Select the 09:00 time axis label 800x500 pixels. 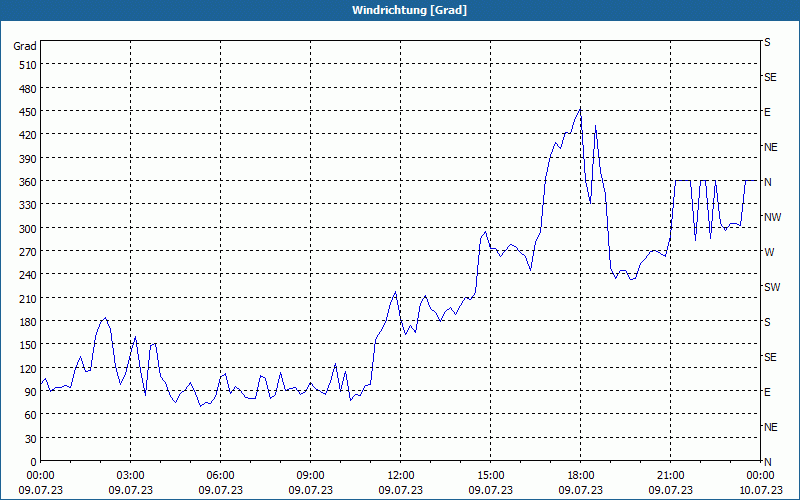(310, 475)
